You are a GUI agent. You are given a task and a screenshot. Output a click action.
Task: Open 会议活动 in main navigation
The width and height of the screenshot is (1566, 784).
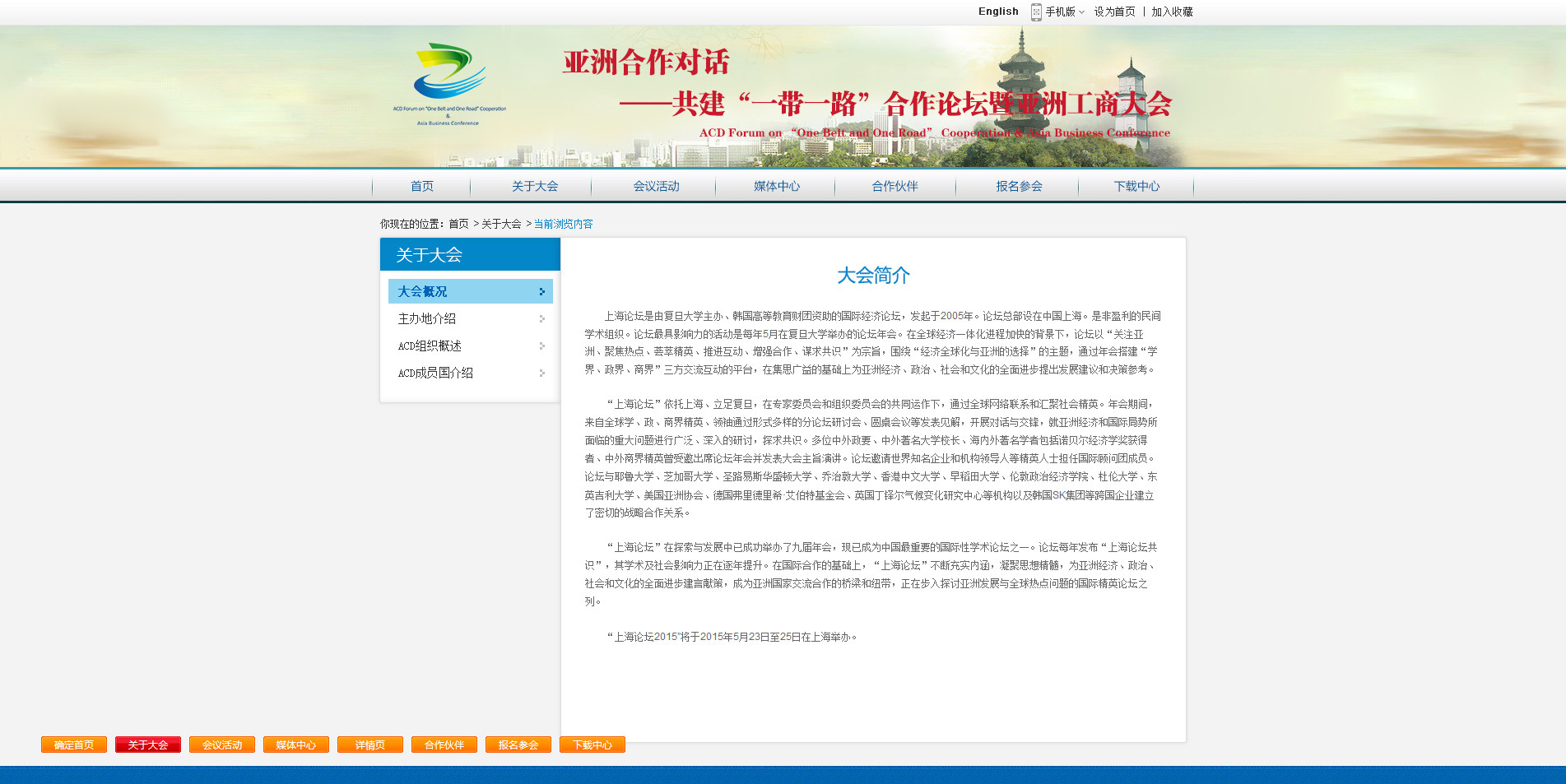click(x=656, y=186)
